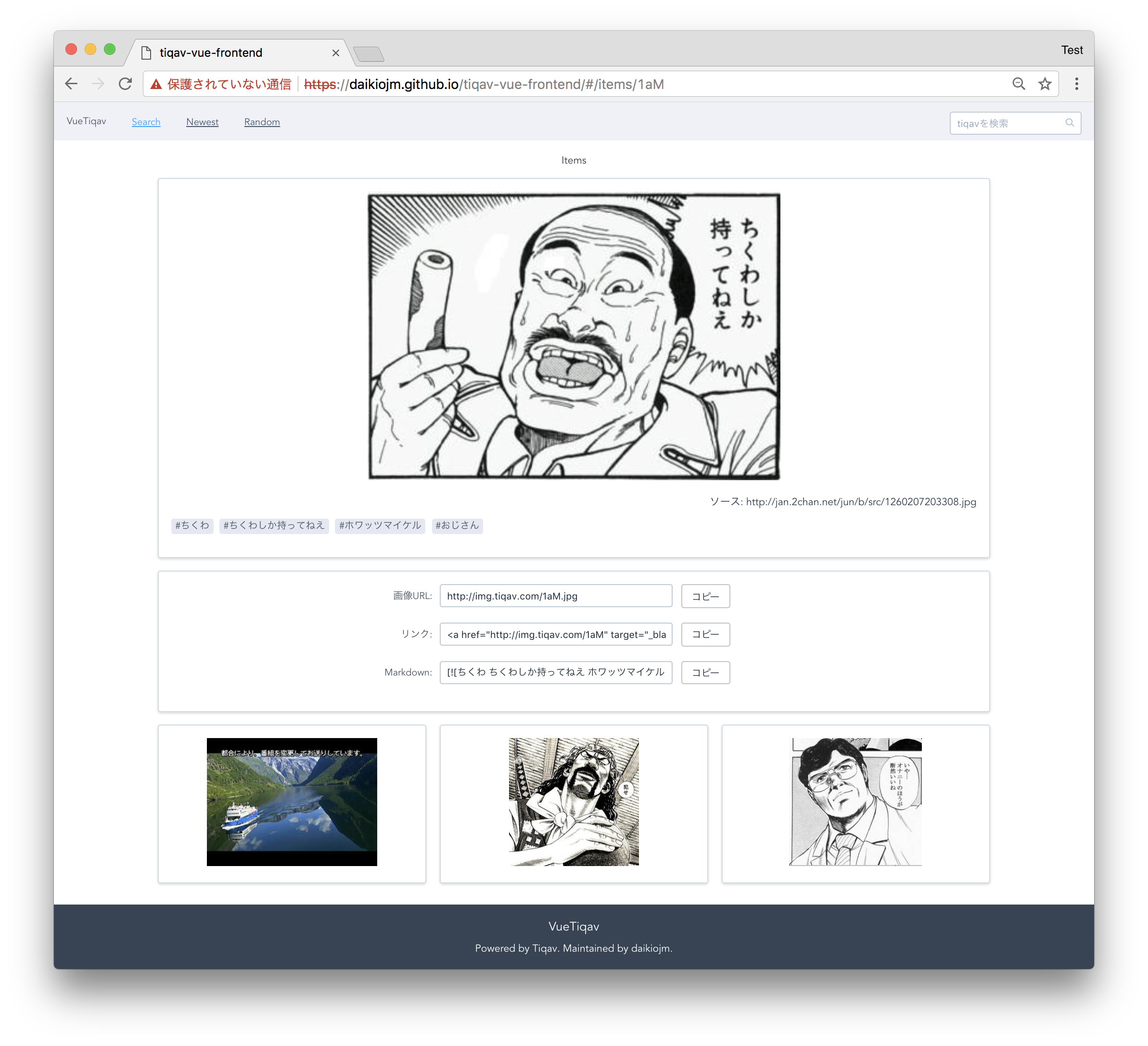Screen dimensions: 1148x1046
Task: Focus the tiqavを検索 search field
Action: 1015,123
